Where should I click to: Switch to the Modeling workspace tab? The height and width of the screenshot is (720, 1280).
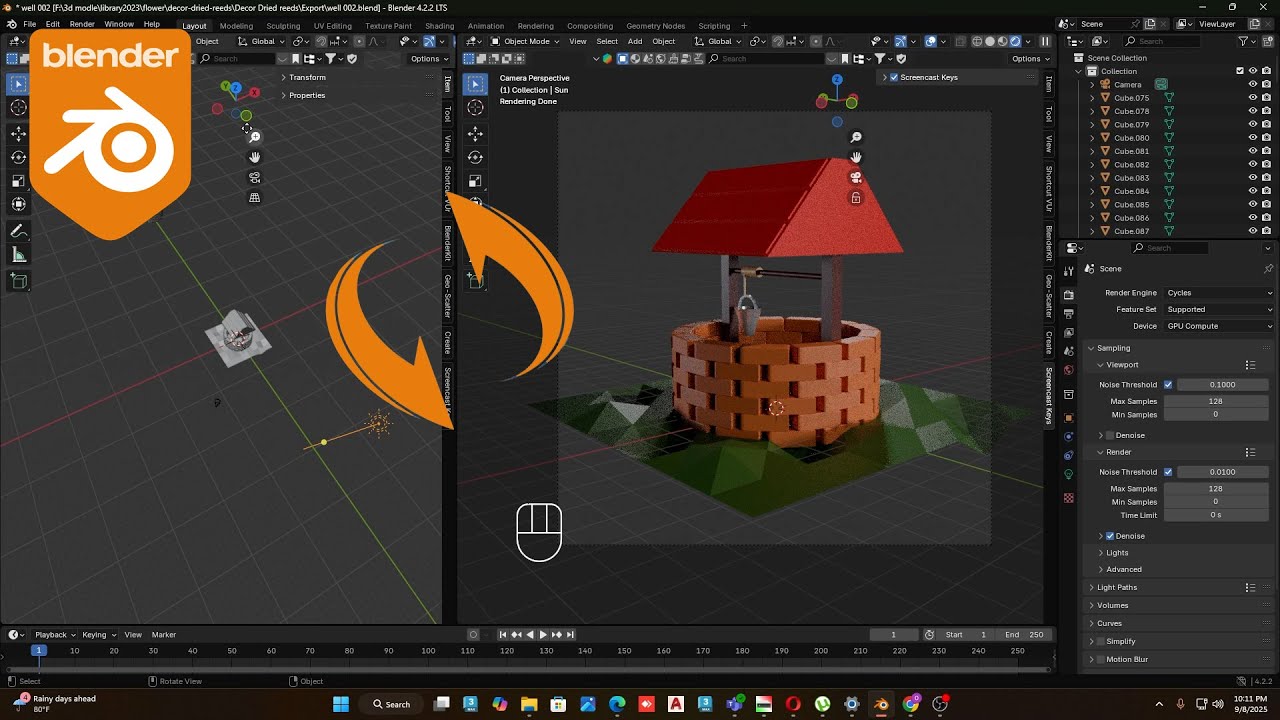click(236, 26)
